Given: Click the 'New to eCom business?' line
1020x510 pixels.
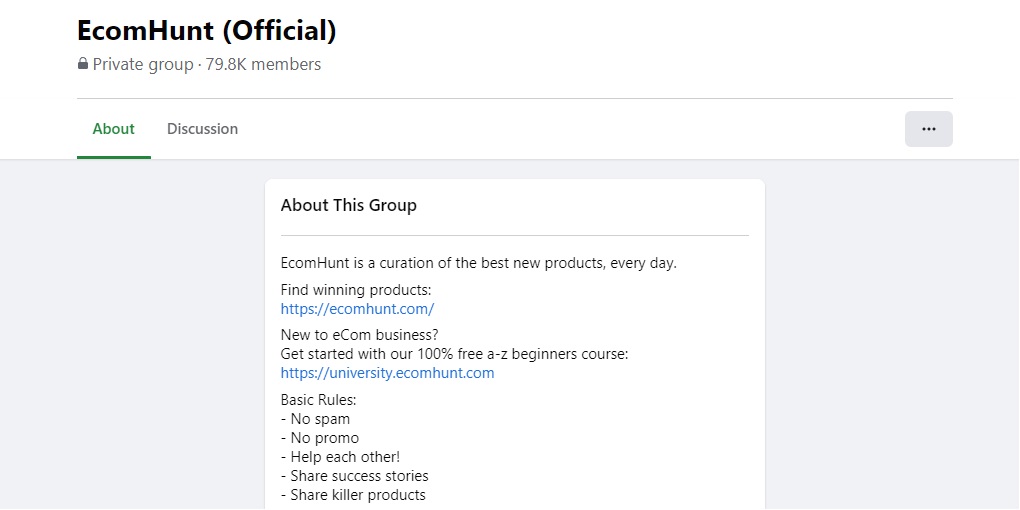Looking at the screenshot, I should 359,335.
